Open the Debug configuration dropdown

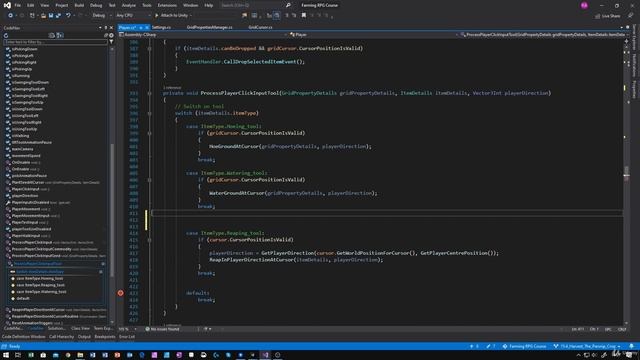pyautogui.click(x=102, y=16)
